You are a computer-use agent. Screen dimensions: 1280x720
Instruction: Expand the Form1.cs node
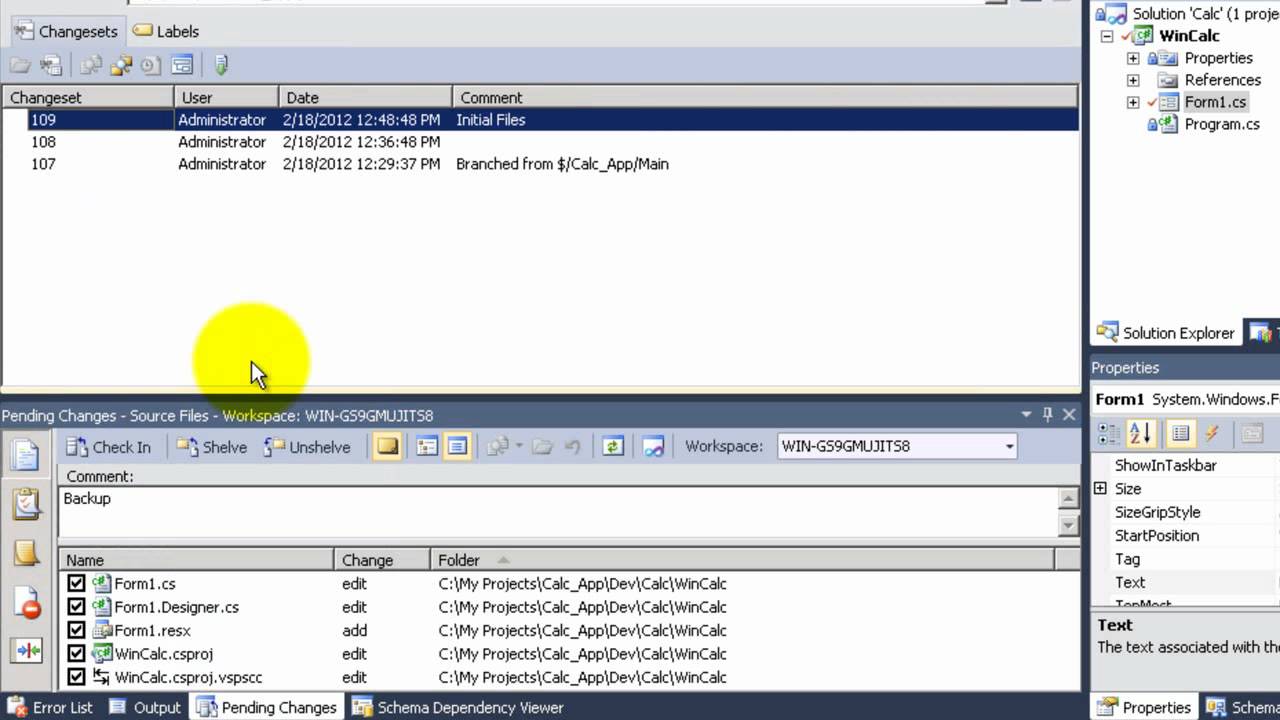(x=1133, y=102)
